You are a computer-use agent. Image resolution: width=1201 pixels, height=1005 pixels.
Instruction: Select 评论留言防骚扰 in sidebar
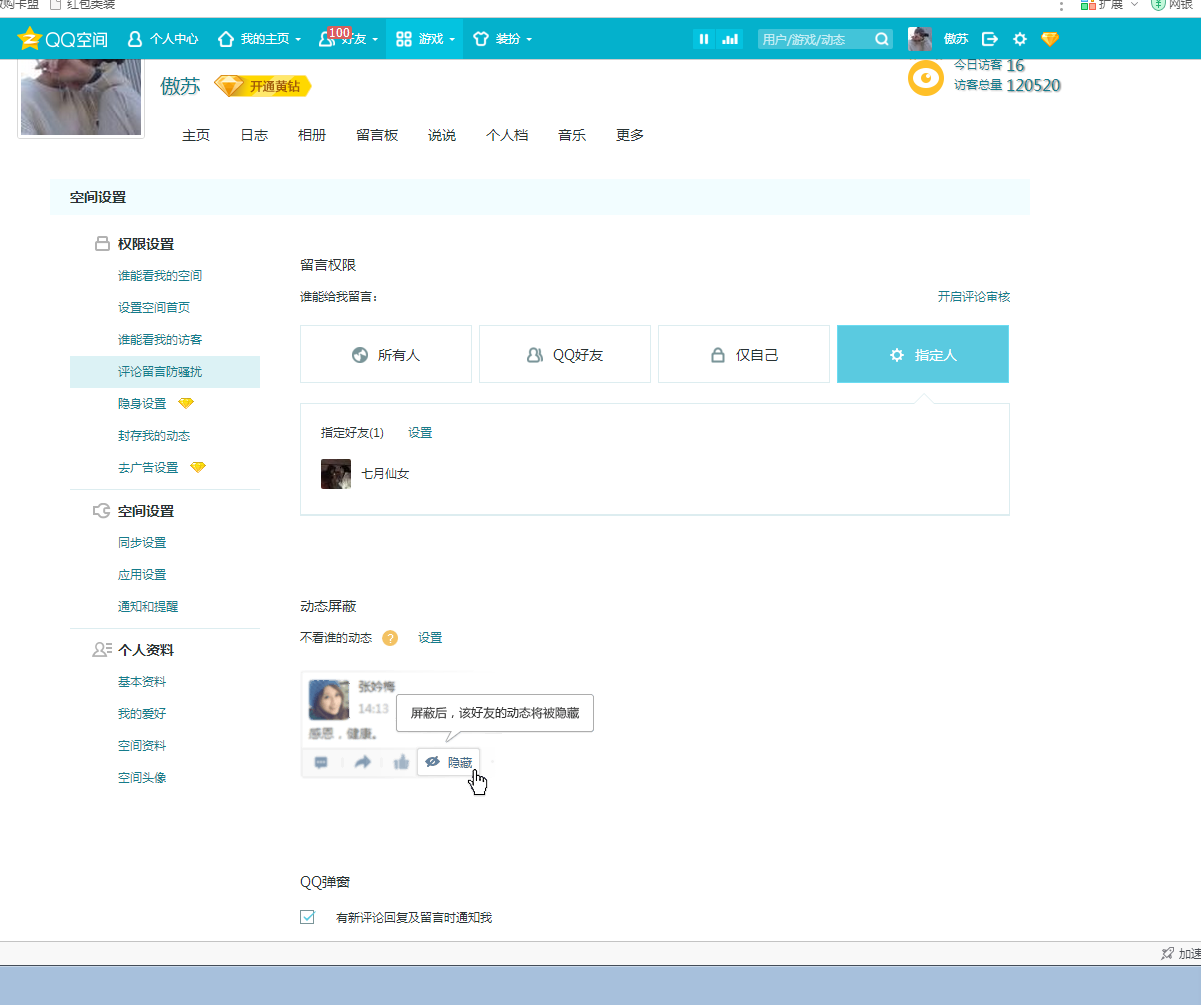165,371
